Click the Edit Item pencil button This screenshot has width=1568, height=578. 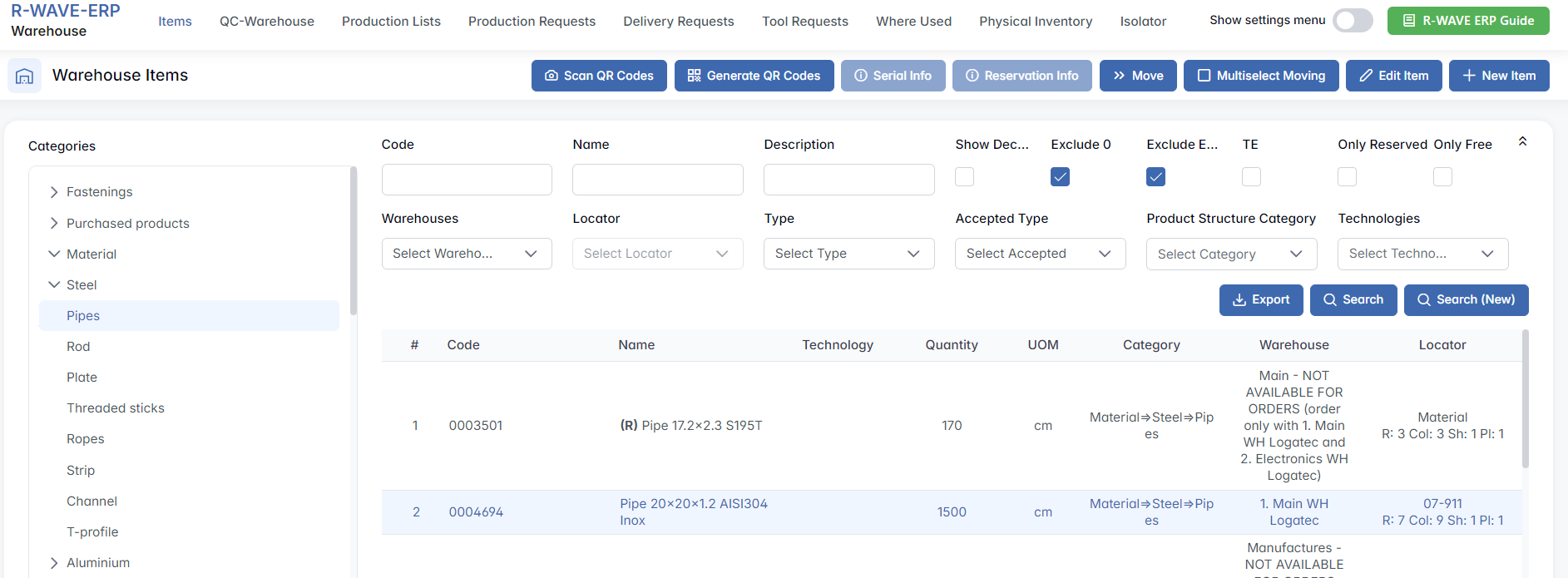click(1393, 76)
